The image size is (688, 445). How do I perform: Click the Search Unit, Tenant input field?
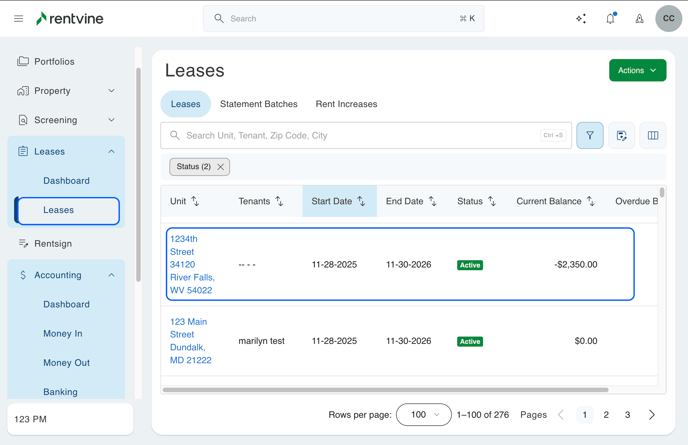coord(360,135)
